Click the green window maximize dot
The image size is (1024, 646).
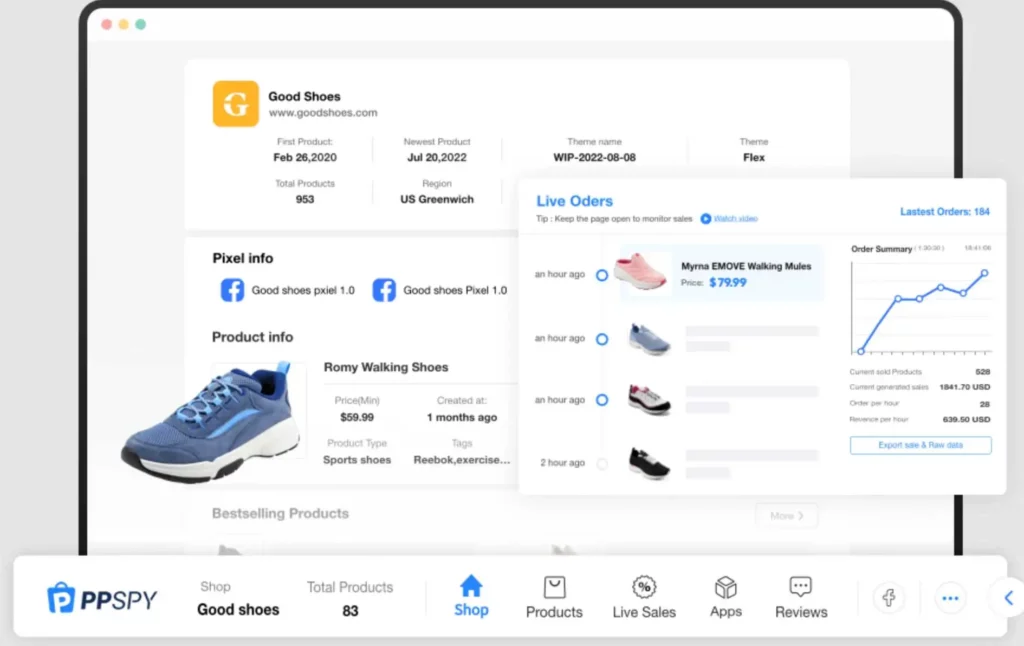coord(140,24)
